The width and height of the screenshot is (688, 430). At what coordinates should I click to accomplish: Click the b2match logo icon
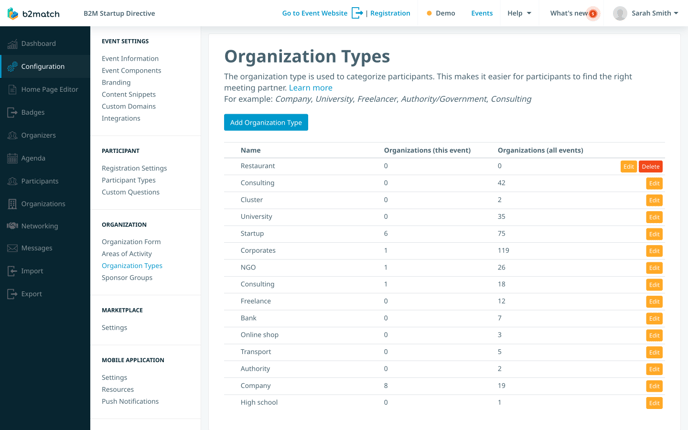point(13,14)
